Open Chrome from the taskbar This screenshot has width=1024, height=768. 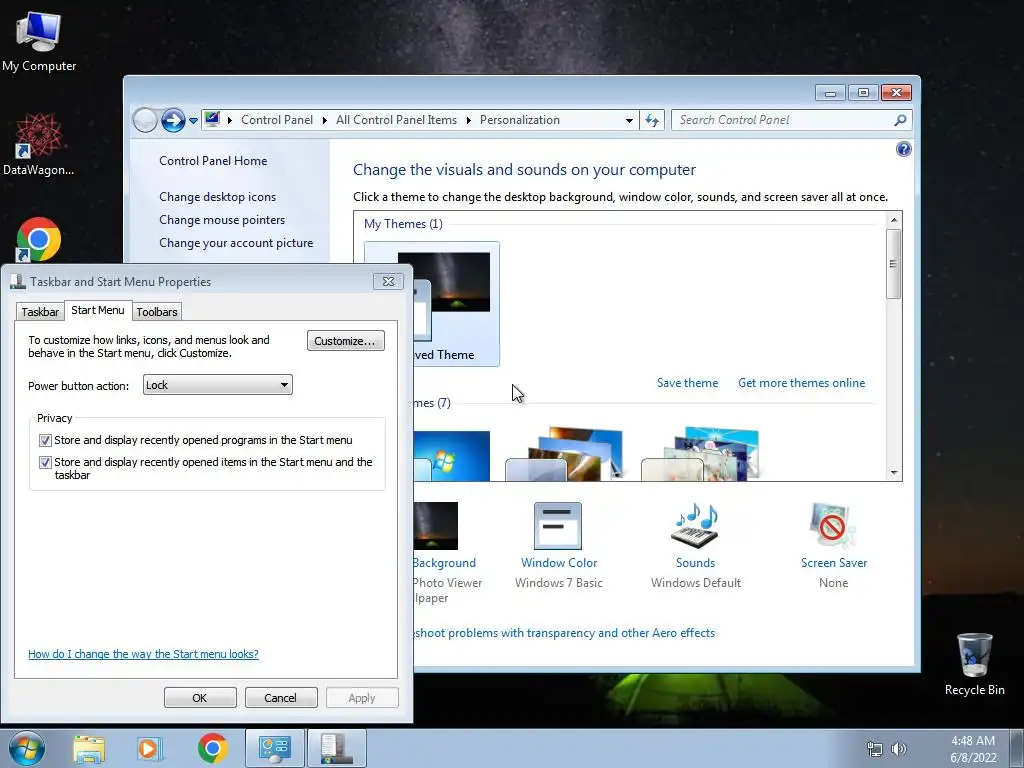212,748
